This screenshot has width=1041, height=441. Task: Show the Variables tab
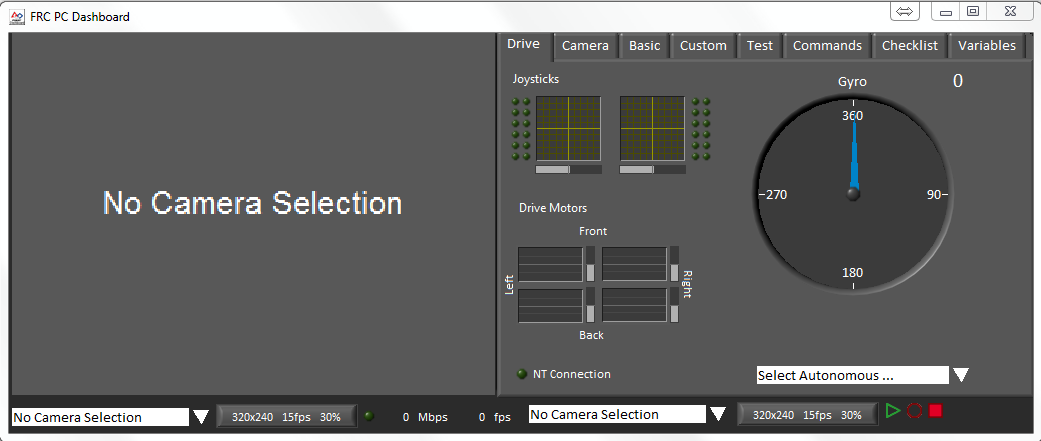tap(987, 46)
